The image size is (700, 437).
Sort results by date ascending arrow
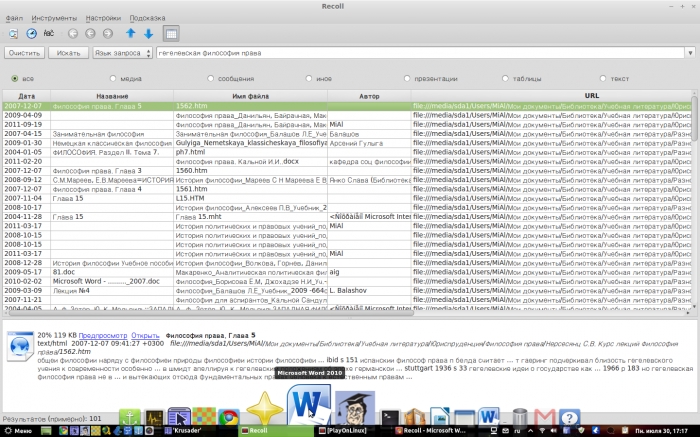click(x=130, y=33)
